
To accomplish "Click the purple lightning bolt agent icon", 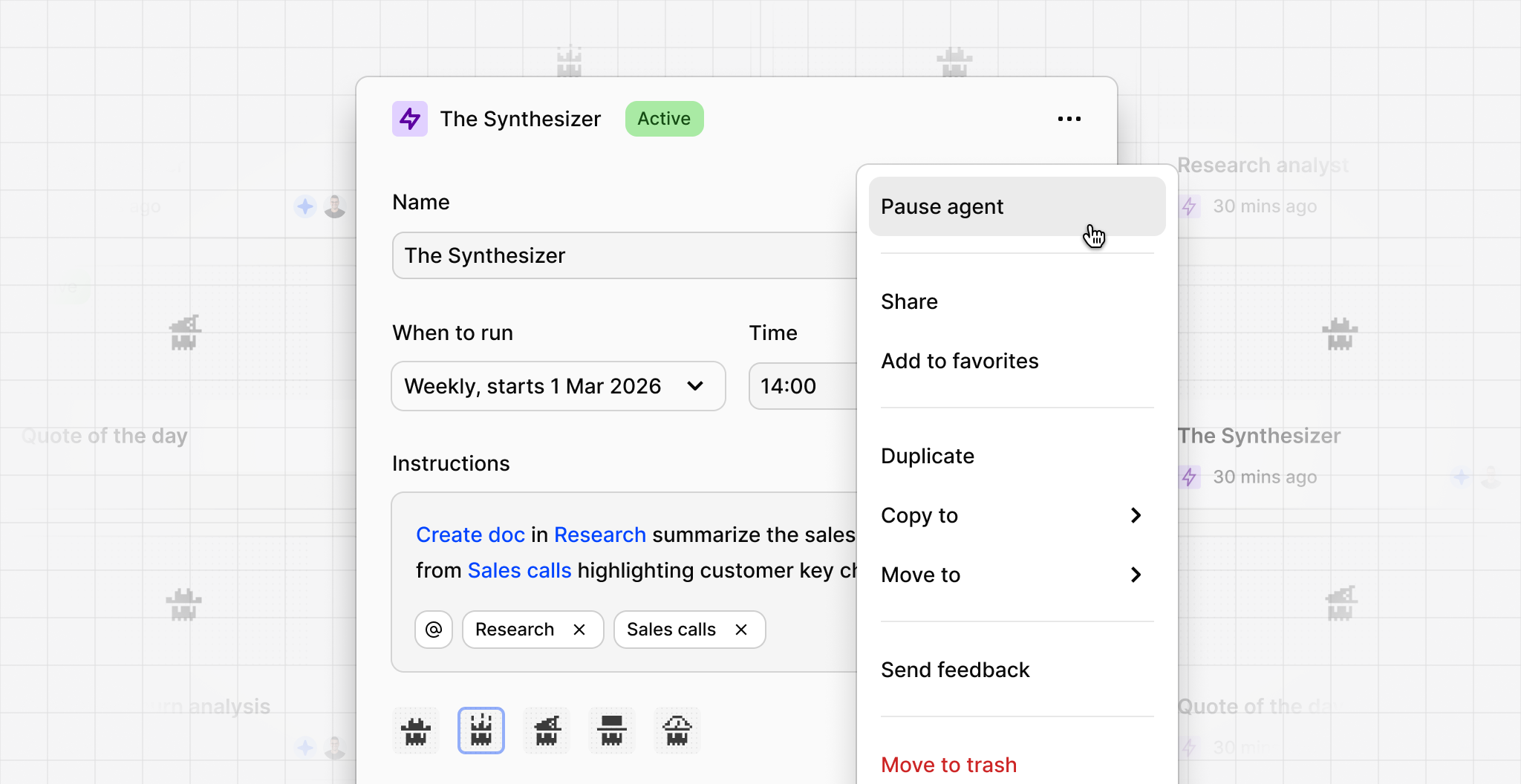I will point(410,119).
